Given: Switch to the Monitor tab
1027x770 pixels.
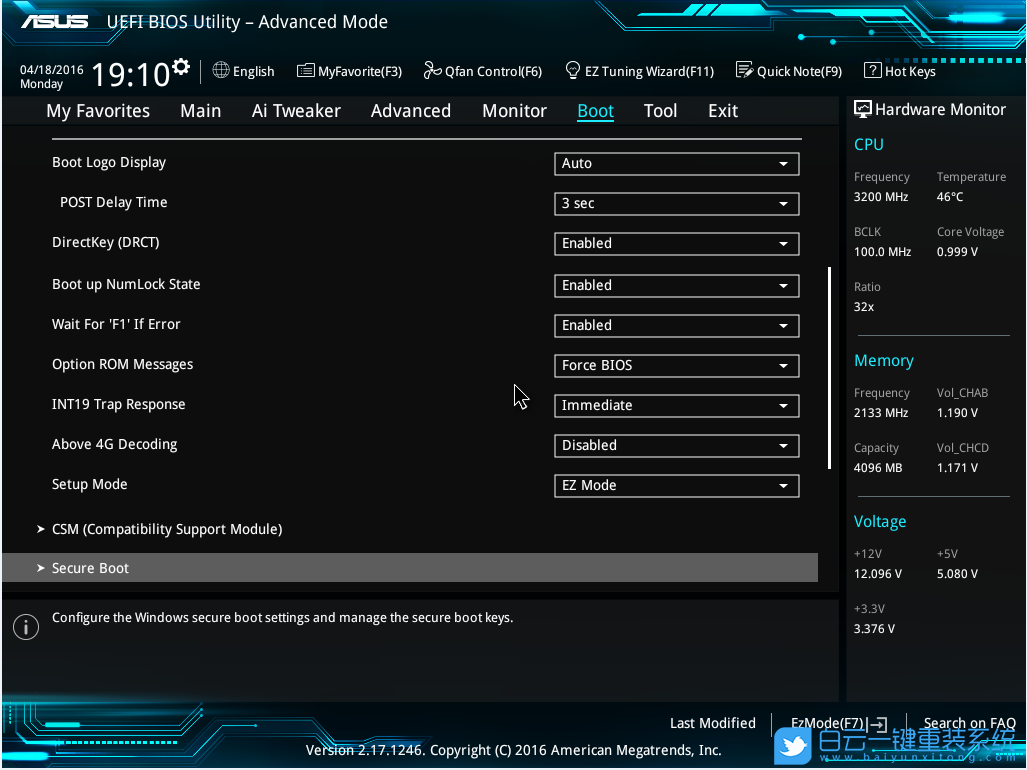Looking at the screenshot, I should coord(514,111).
